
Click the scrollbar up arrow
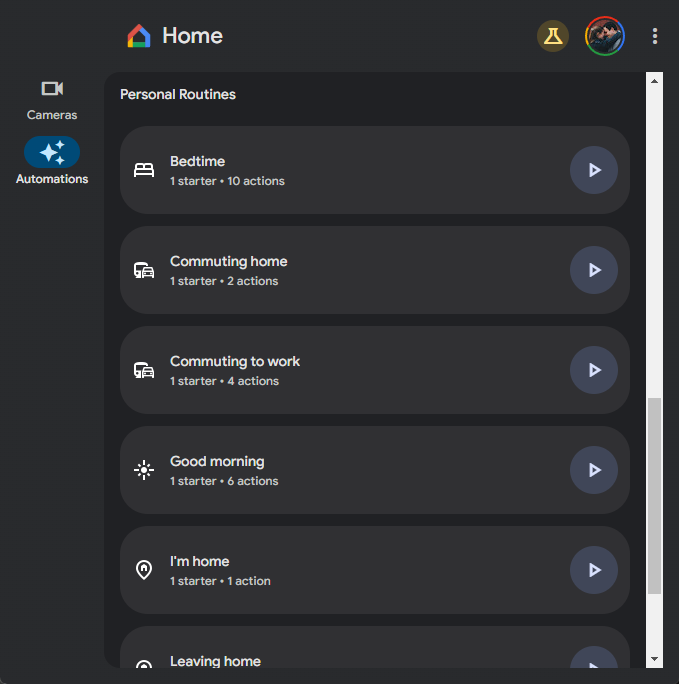point(655,80)
